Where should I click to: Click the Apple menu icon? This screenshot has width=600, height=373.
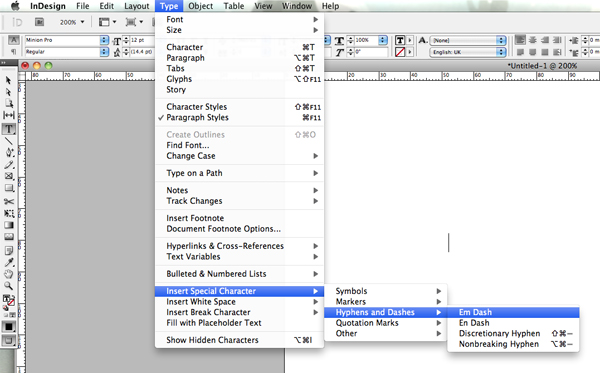click(x=15, y=6)
